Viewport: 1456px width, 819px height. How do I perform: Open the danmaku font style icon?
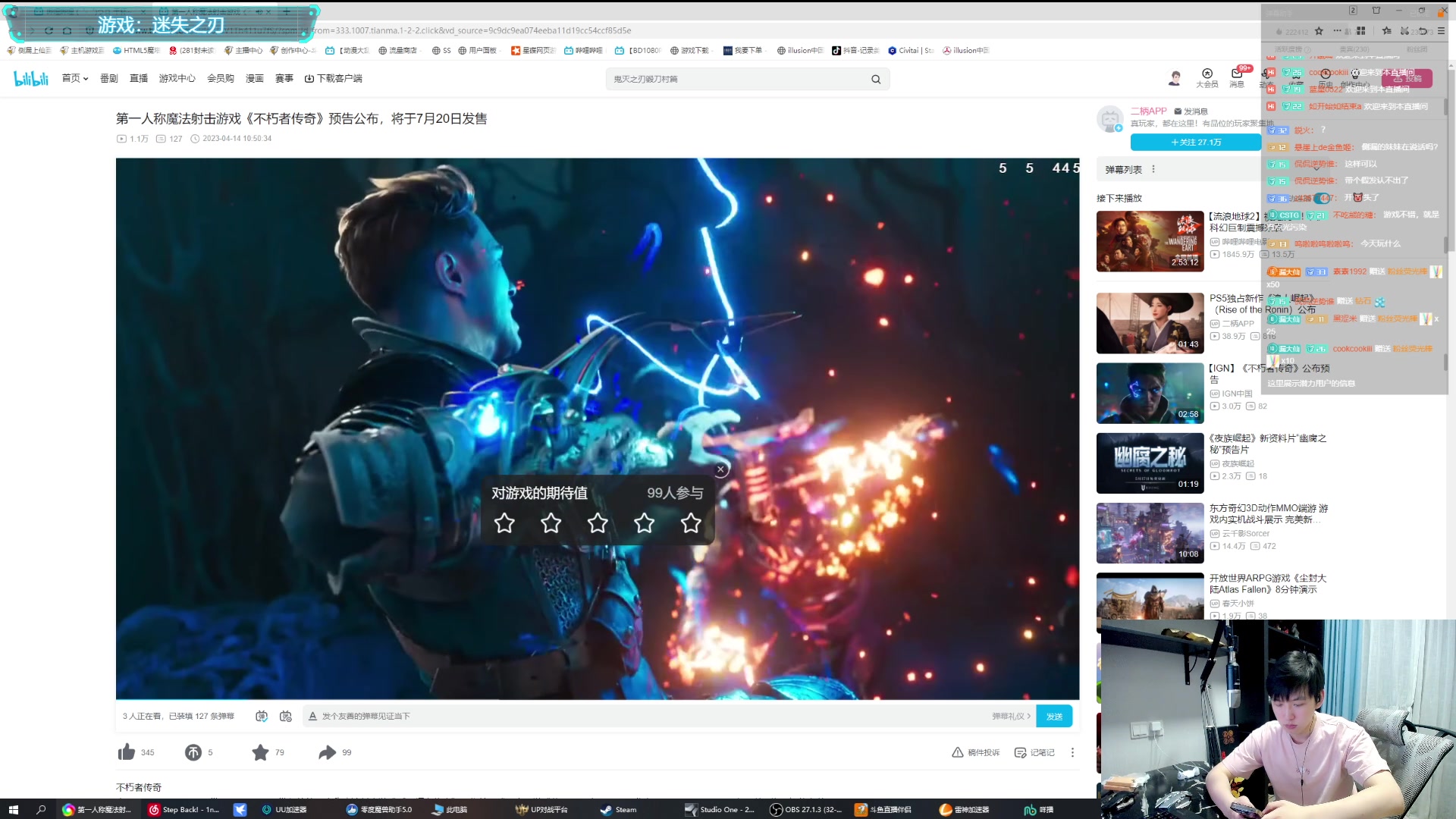(x=312, y=716)
